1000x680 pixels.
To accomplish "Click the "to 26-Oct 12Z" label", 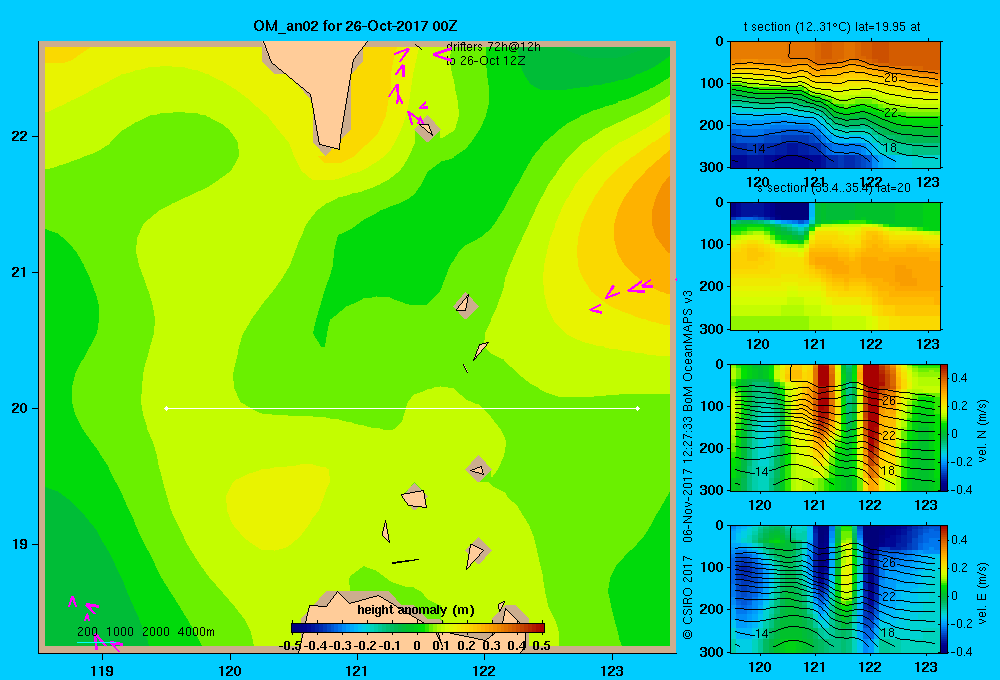I will click(485, 61).
